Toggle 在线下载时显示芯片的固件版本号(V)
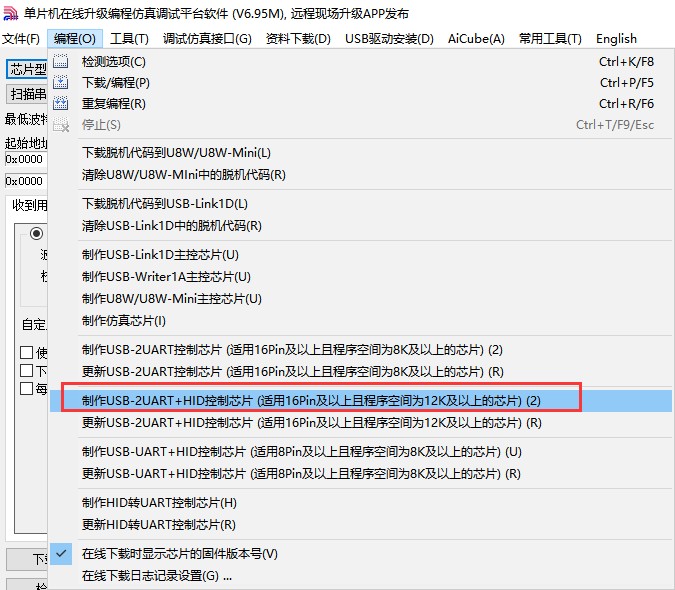This screenshot has height=590, width=675. tap(361, 554)
